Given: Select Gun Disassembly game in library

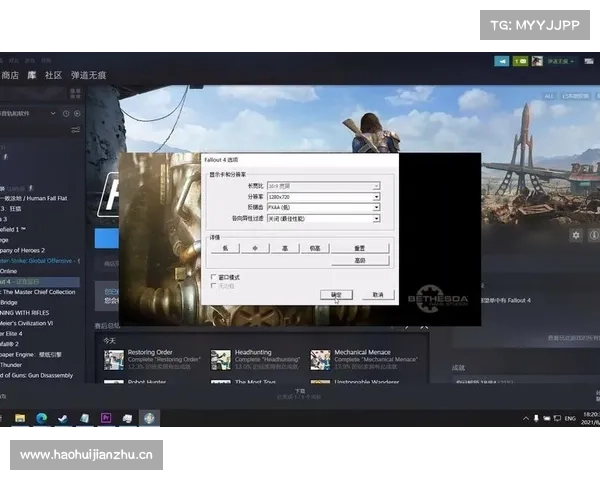Looking at the screenshot, I should [37, 375].
